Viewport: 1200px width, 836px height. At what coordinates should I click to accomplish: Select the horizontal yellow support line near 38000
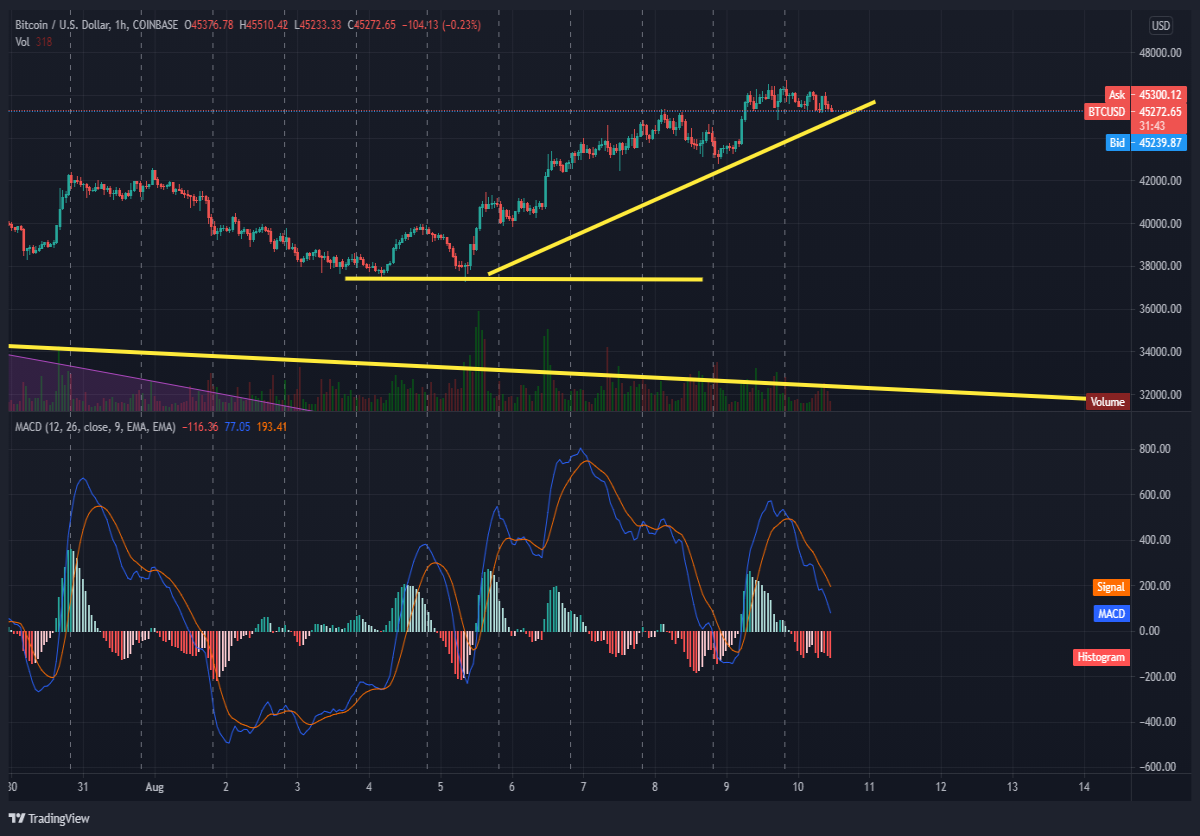pyautogui.click(x=524, y=278)
